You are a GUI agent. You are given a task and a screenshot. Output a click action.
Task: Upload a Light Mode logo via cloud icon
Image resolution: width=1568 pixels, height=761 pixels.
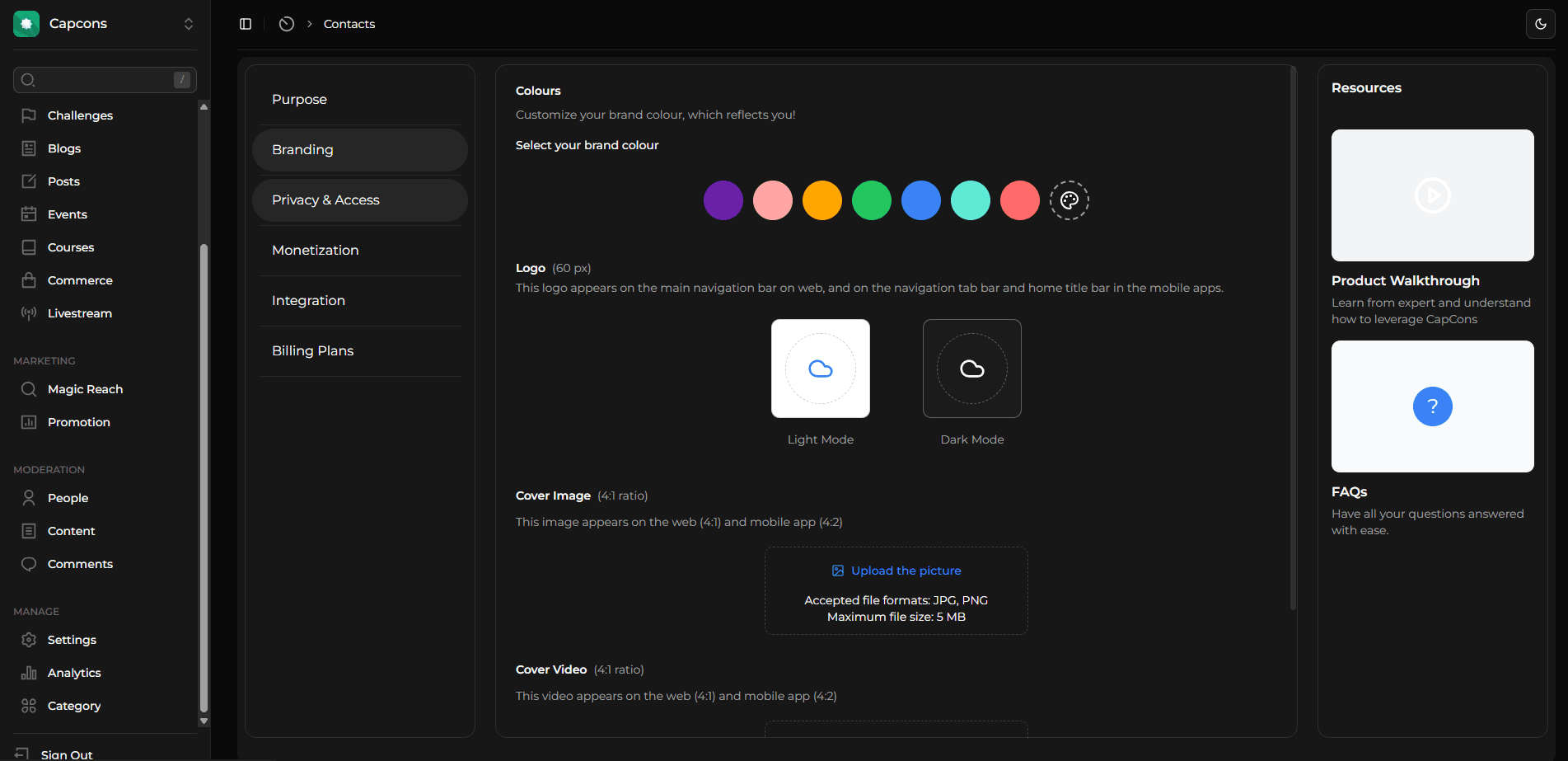(x=821, y=369)
